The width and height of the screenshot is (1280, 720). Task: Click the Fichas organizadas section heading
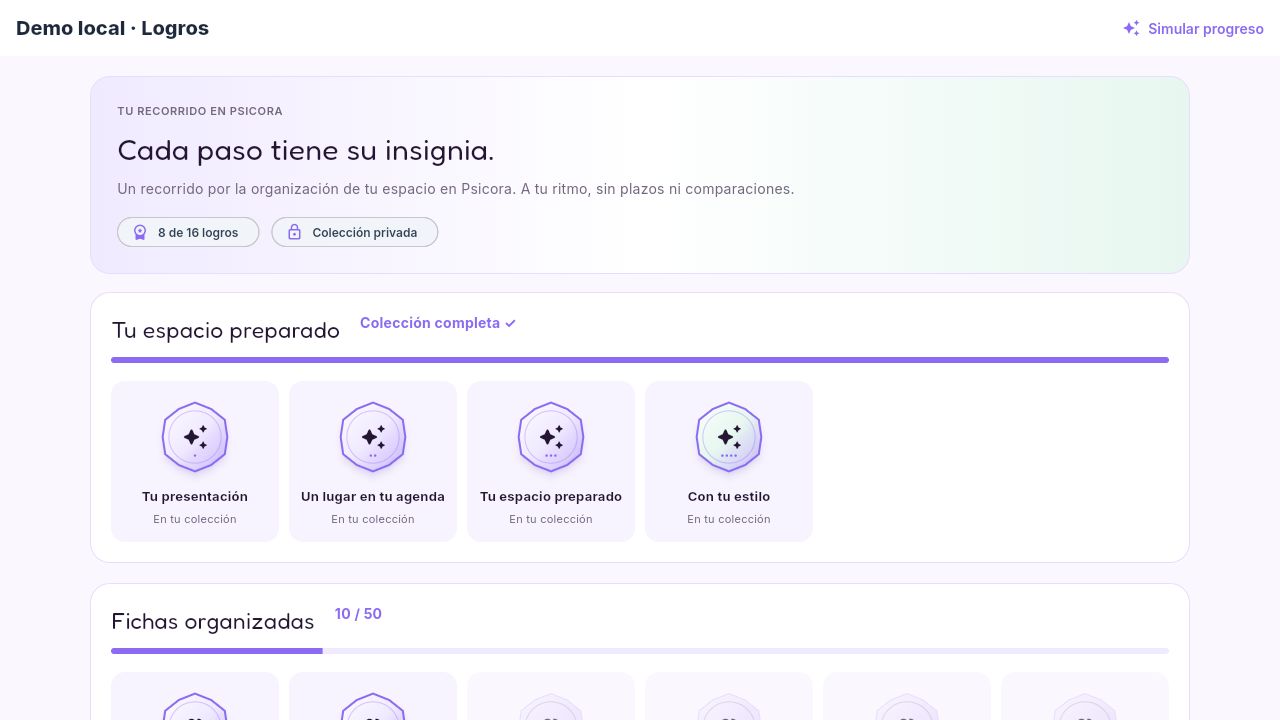pos(213,622)
